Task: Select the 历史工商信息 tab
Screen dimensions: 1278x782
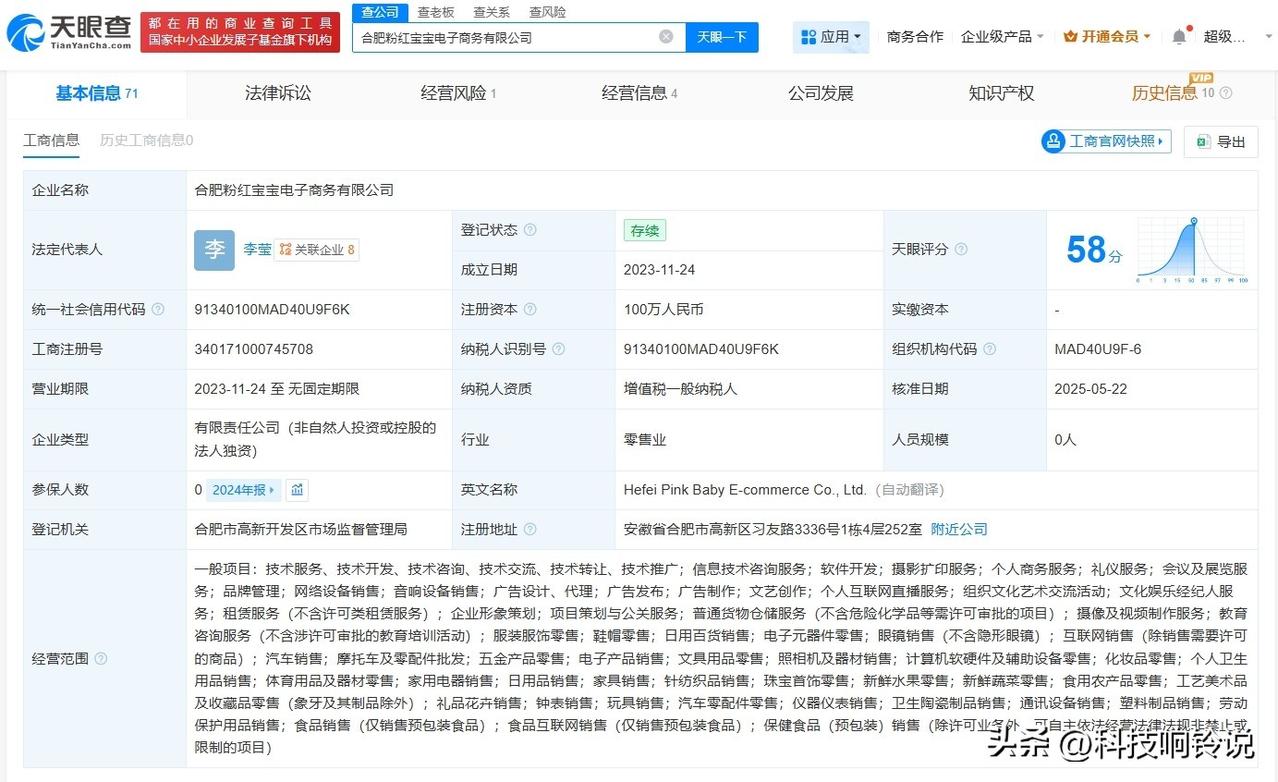Action: [x=145, y=140]
